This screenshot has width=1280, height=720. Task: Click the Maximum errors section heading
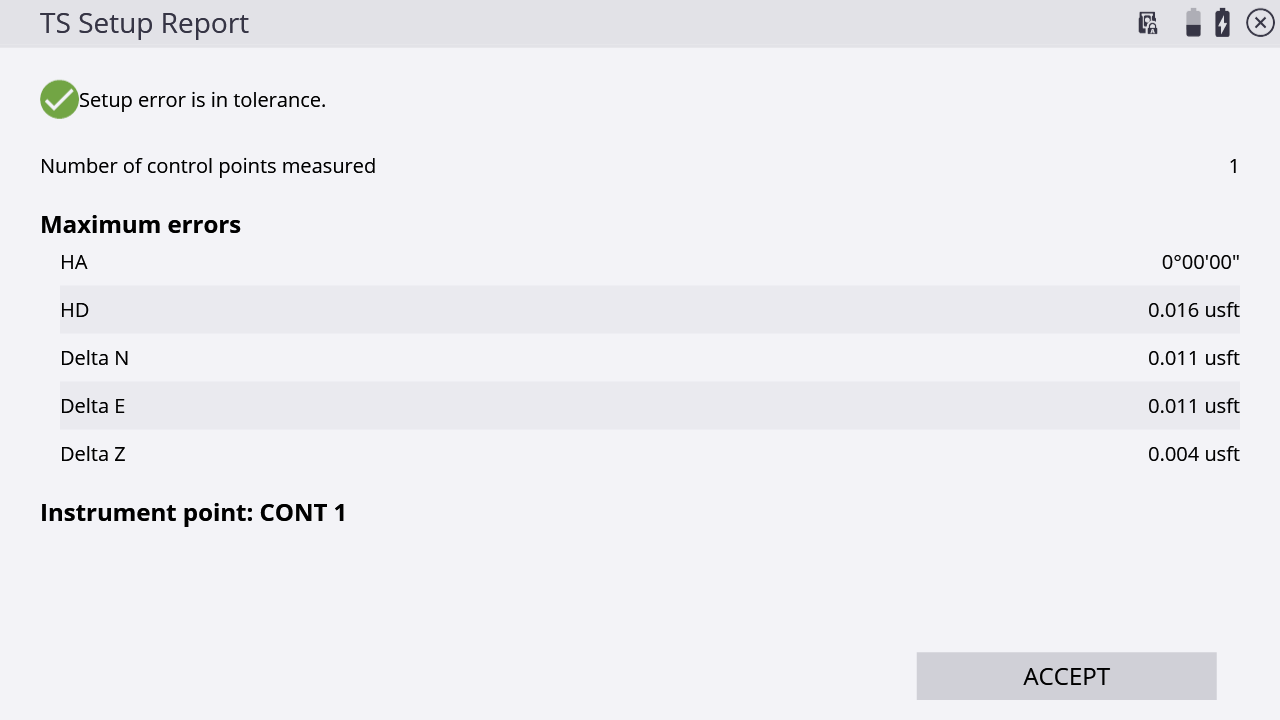click(140, 225)
